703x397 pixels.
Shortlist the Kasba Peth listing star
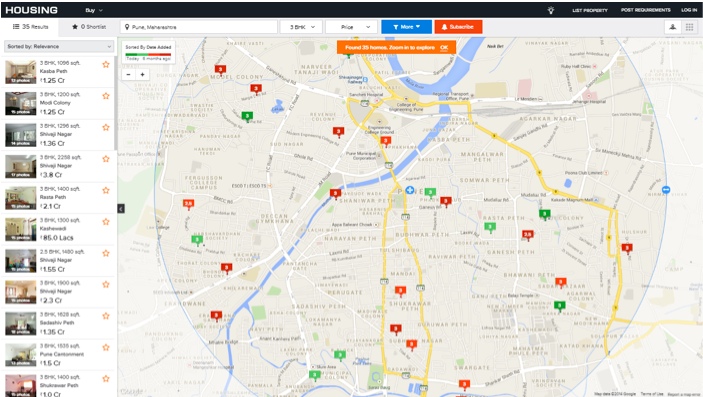coord(106,64)
